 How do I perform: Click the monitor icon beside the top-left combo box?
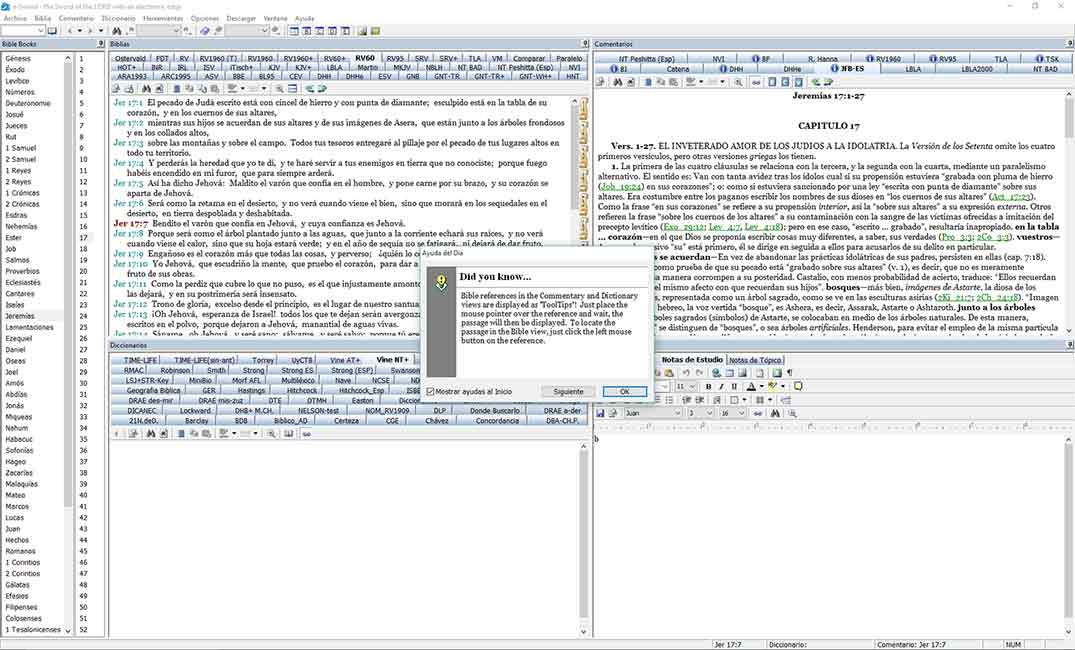[x=52, y=31]
